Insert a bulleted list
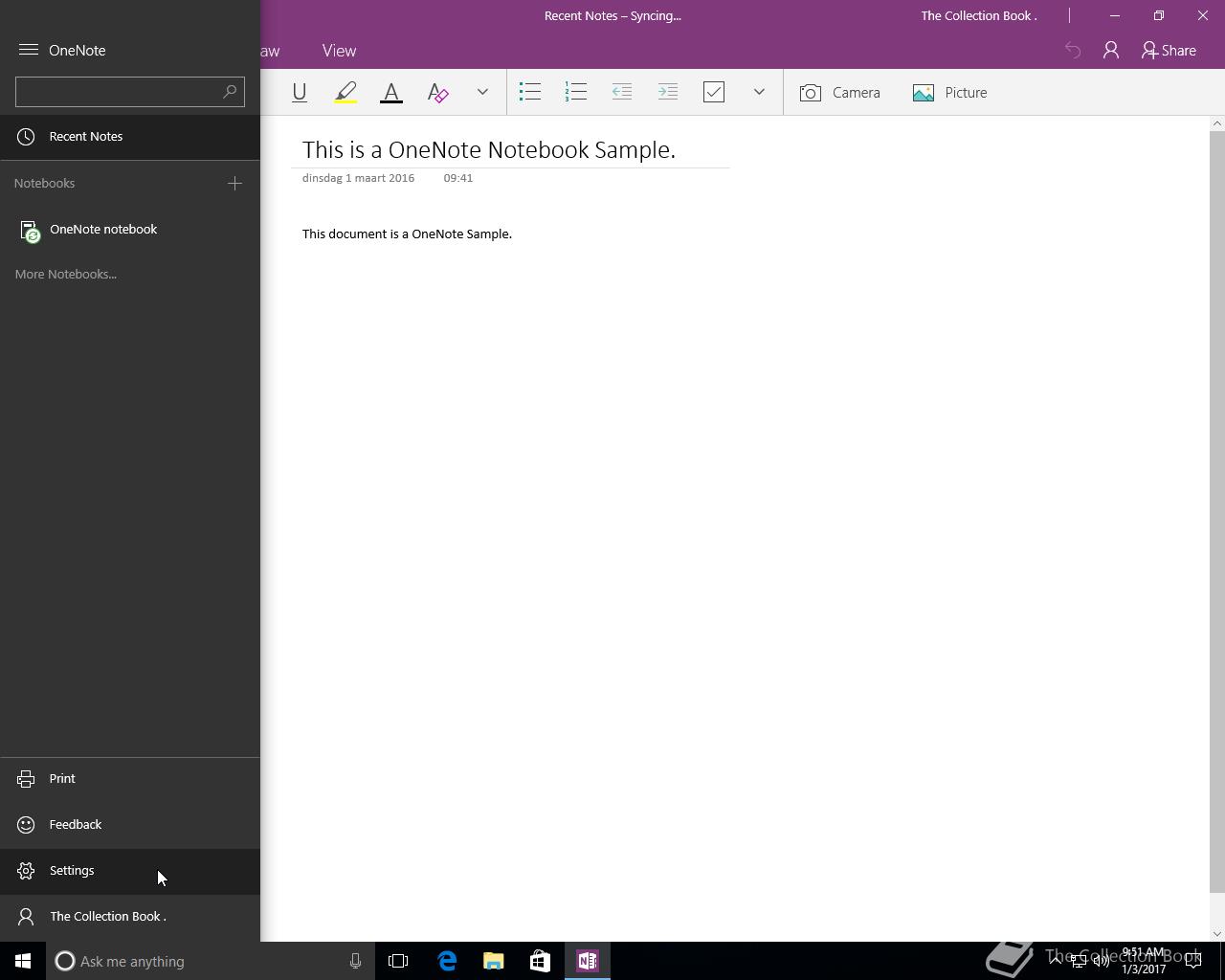The height and width of the screenshot is (980, 1225). (x=530, y=93)
